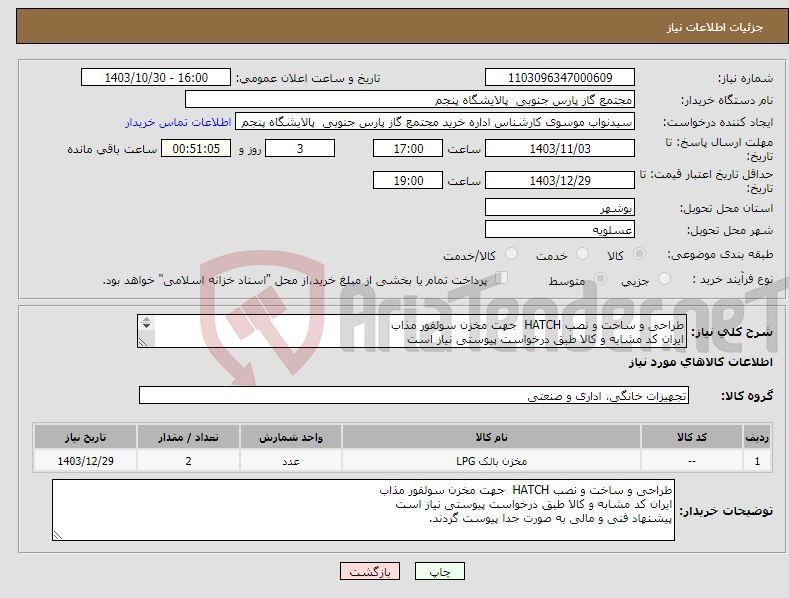Click the واحد شمارش column header
This screenshot has width=789, height=598.
(x=291, y=437)
